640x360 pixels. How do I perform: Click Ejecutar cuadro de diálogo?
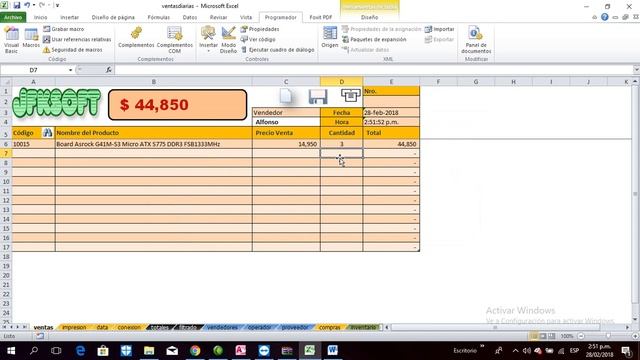pyautogui.click(x=278, y=50)
